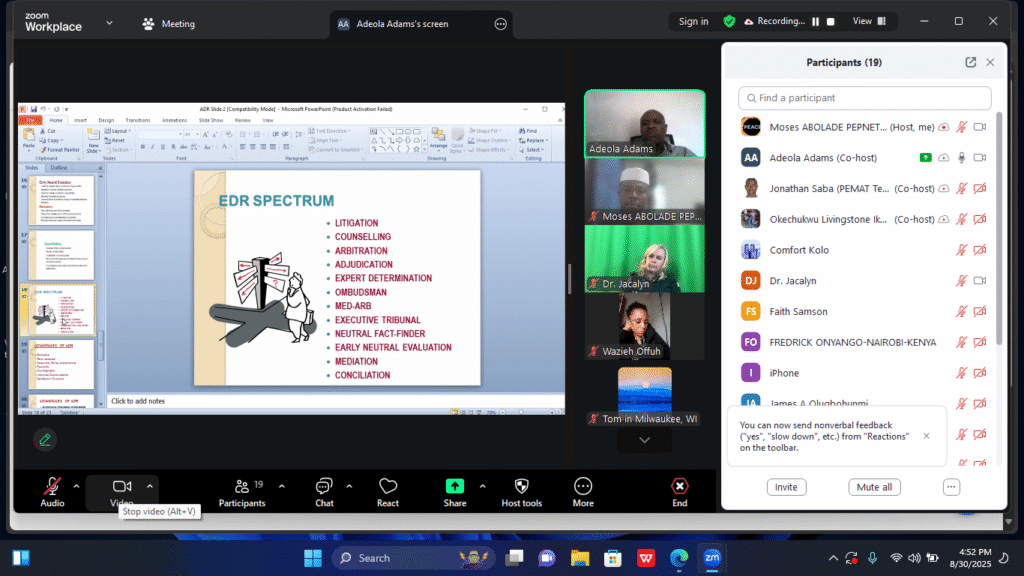
Task: Pop out the Participants panel
Action: 970,62
